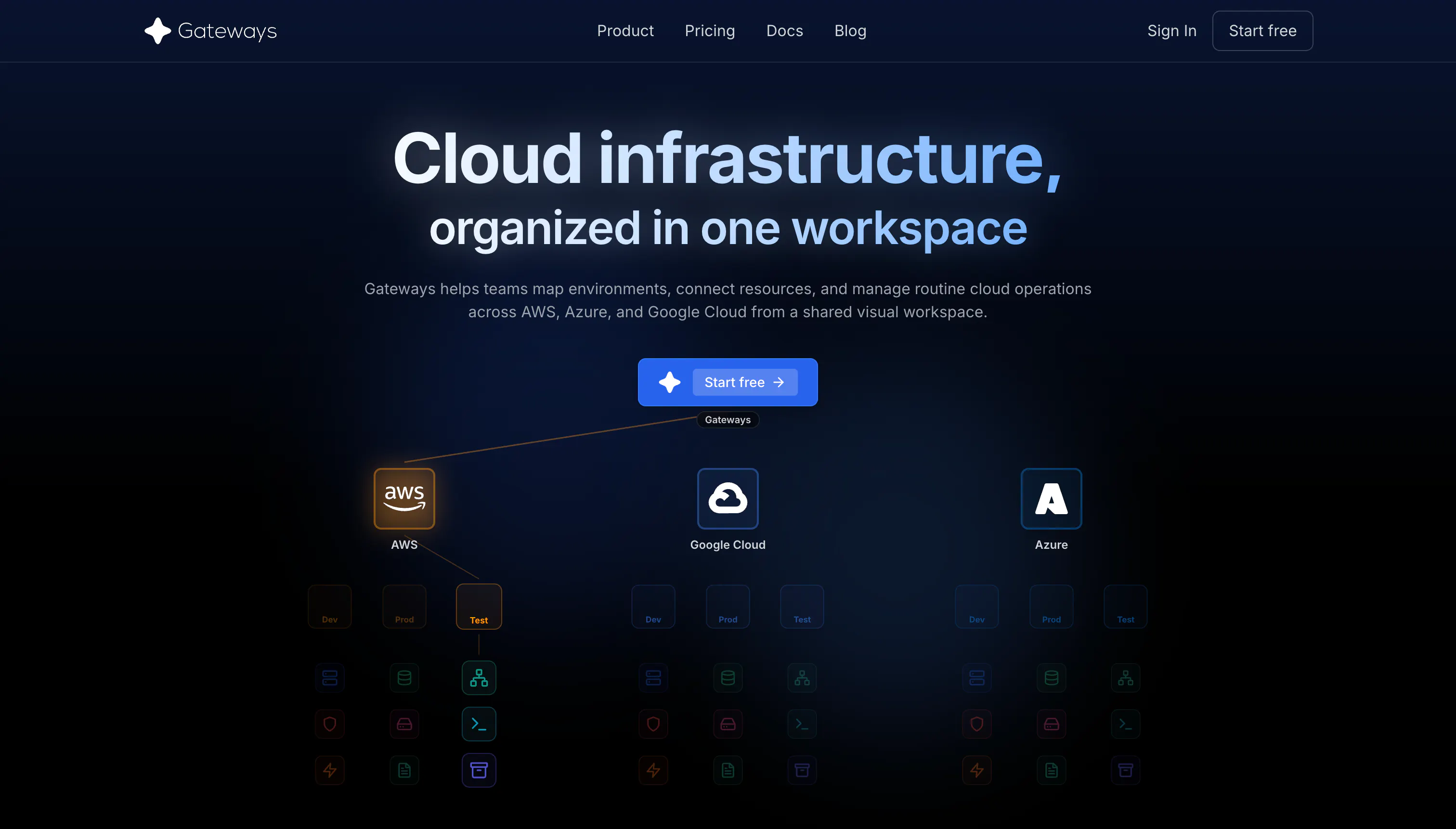Click the terminal icon under Google Cloud Test

click(802, 724)
